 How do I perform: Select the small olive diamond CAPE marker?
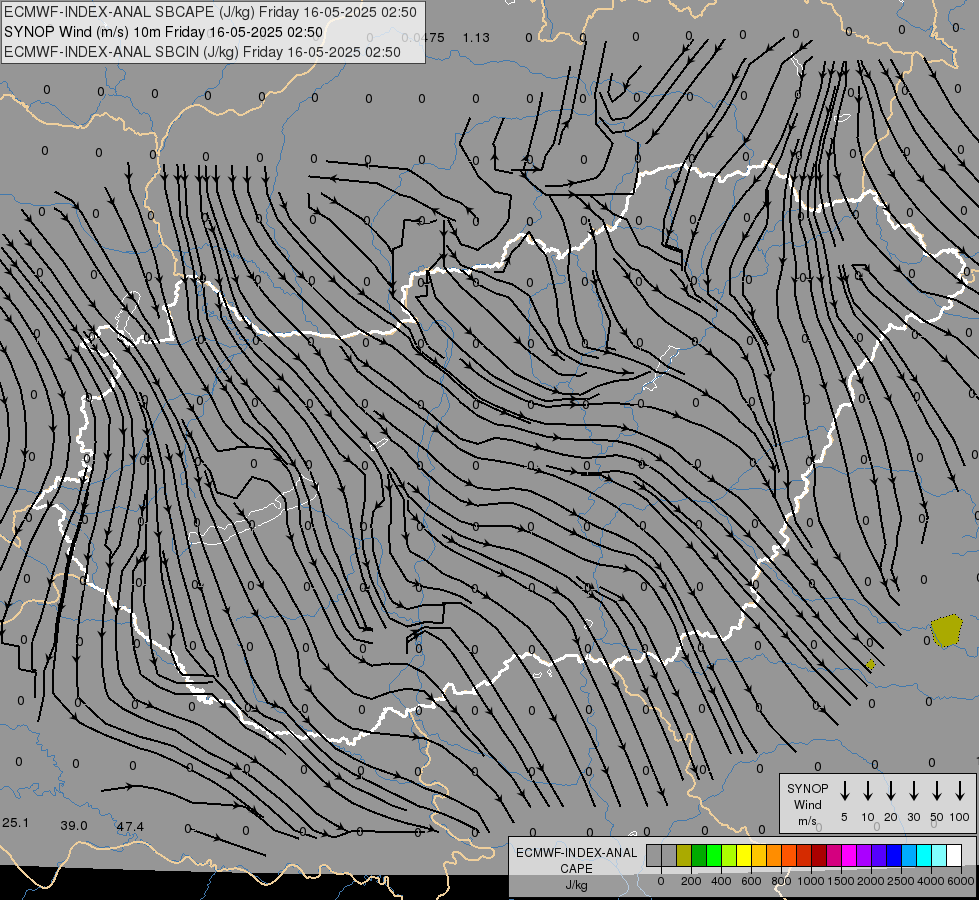click(870, 665)
